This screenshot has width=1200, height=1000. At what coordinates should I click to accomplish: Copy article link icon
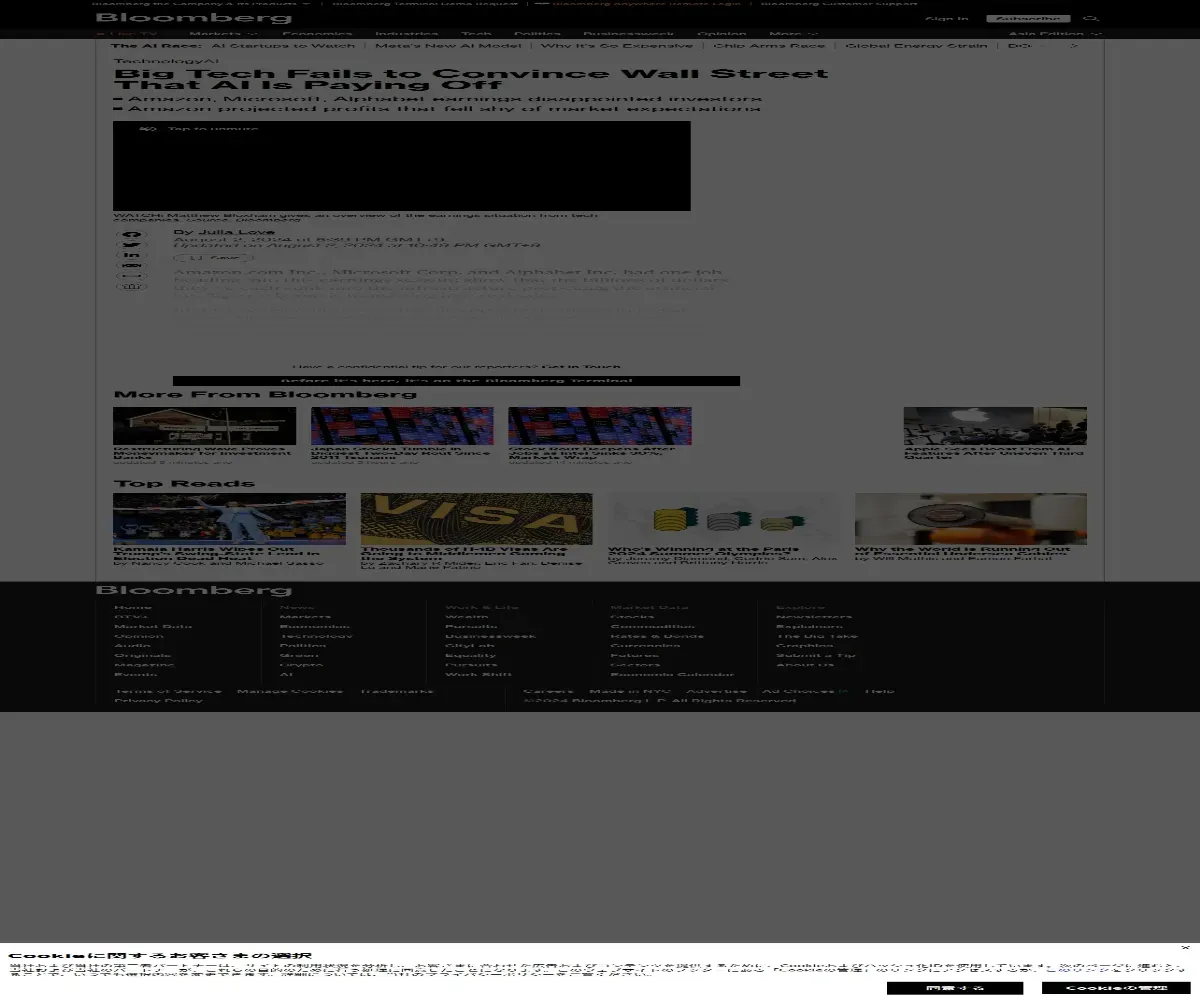[x=132, y=276]
